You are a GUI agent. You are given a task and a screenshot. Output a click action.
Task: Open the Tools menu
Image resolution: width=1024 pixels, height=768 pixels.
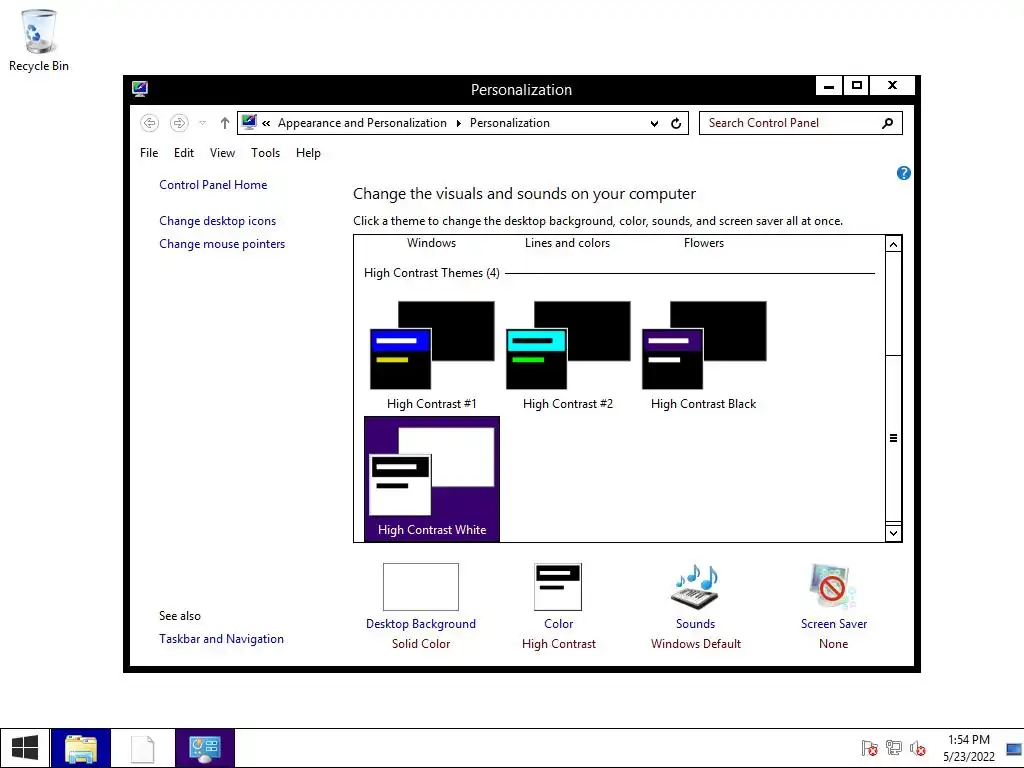coord(265,153)
